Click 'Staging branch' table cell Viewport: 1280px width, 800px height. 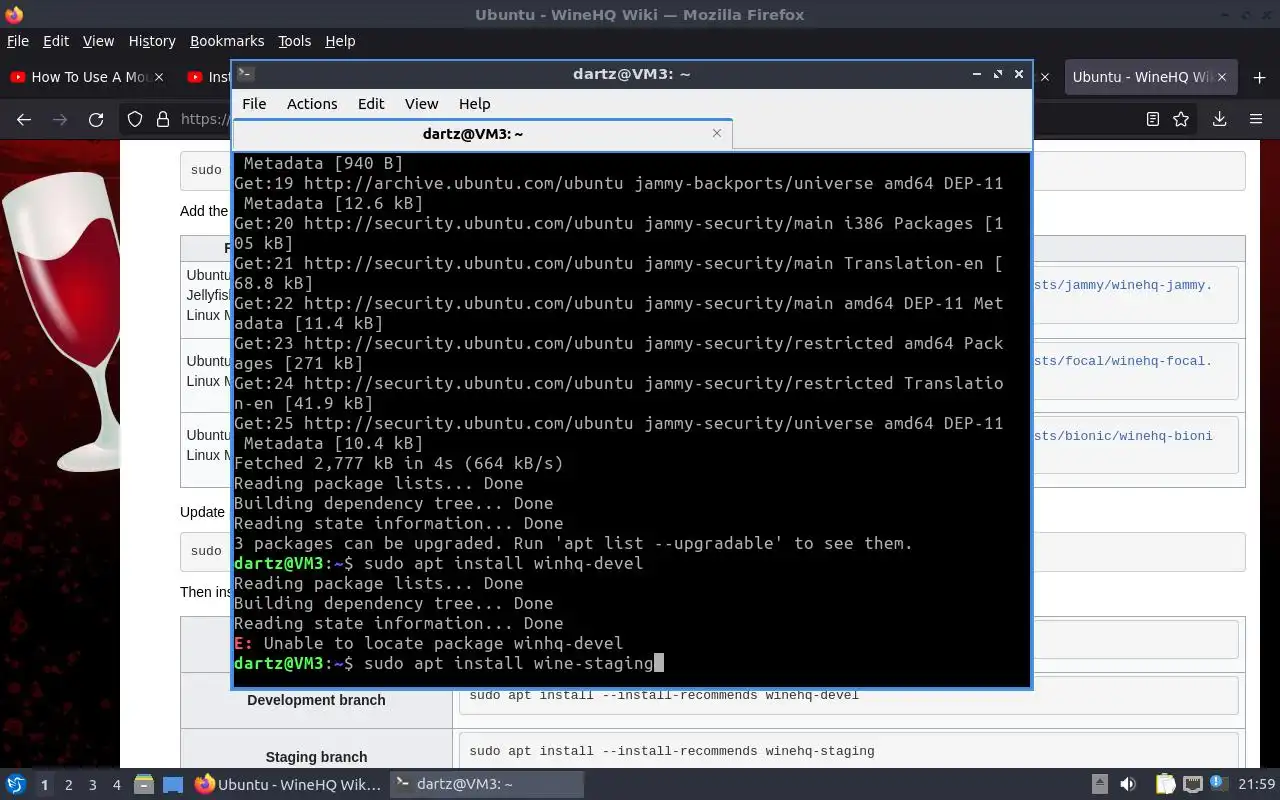coord(316,757)
